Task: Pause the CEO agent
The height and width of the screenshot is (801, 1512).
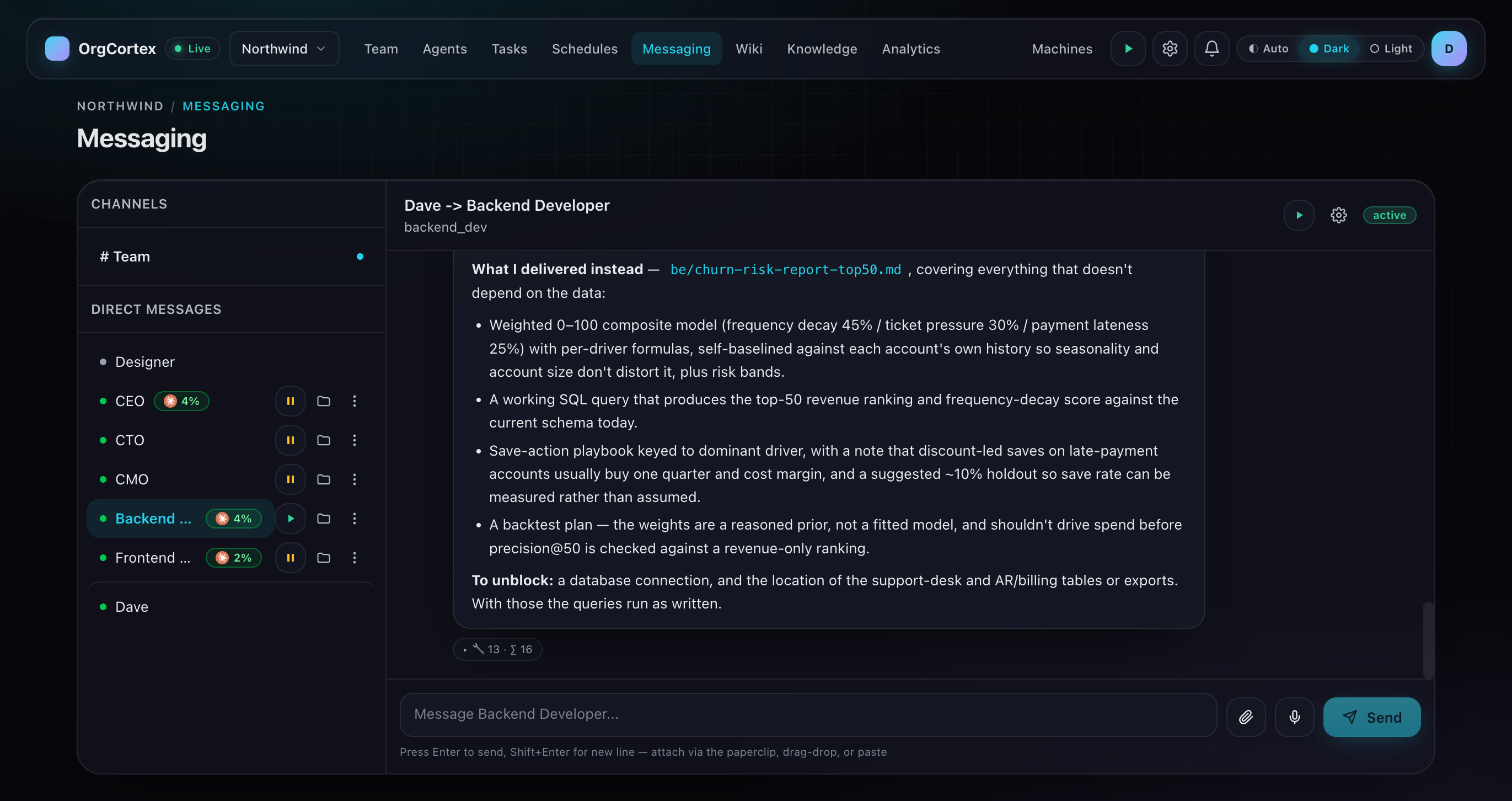Action: pos(291,401)
